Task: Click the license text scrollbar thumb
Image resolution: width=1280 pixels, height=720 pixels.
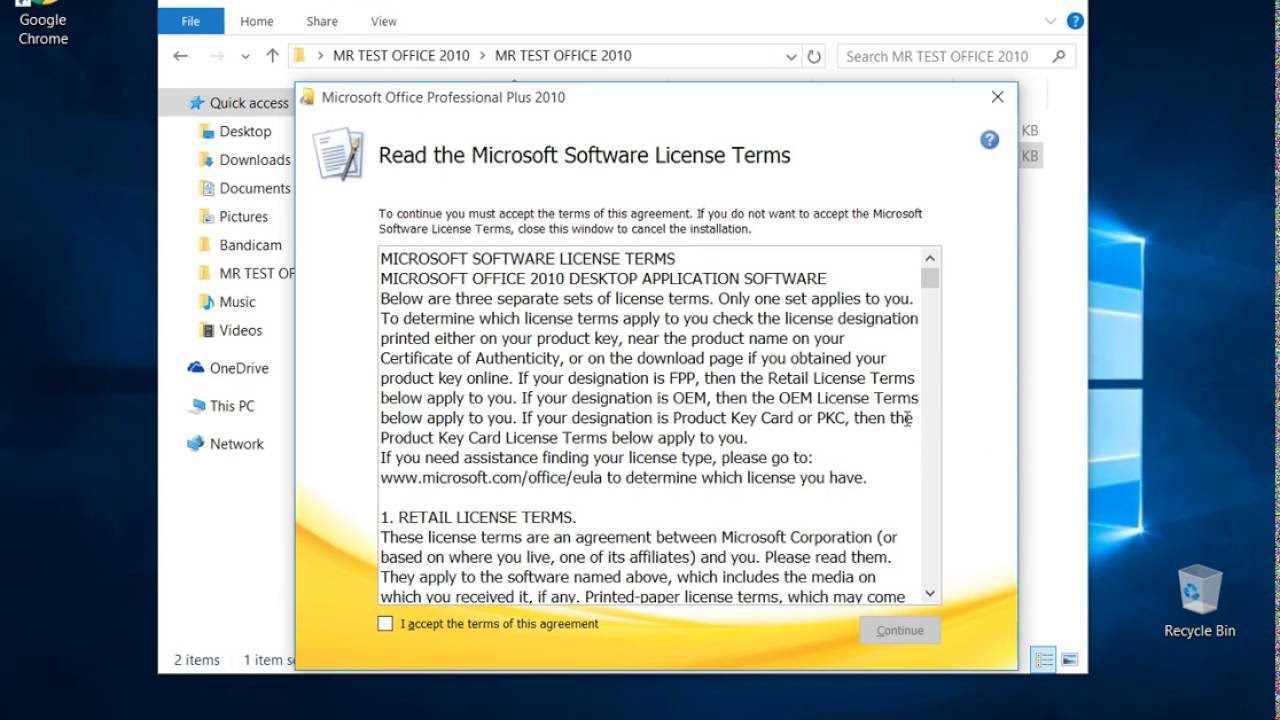Action: click(930, 278)
